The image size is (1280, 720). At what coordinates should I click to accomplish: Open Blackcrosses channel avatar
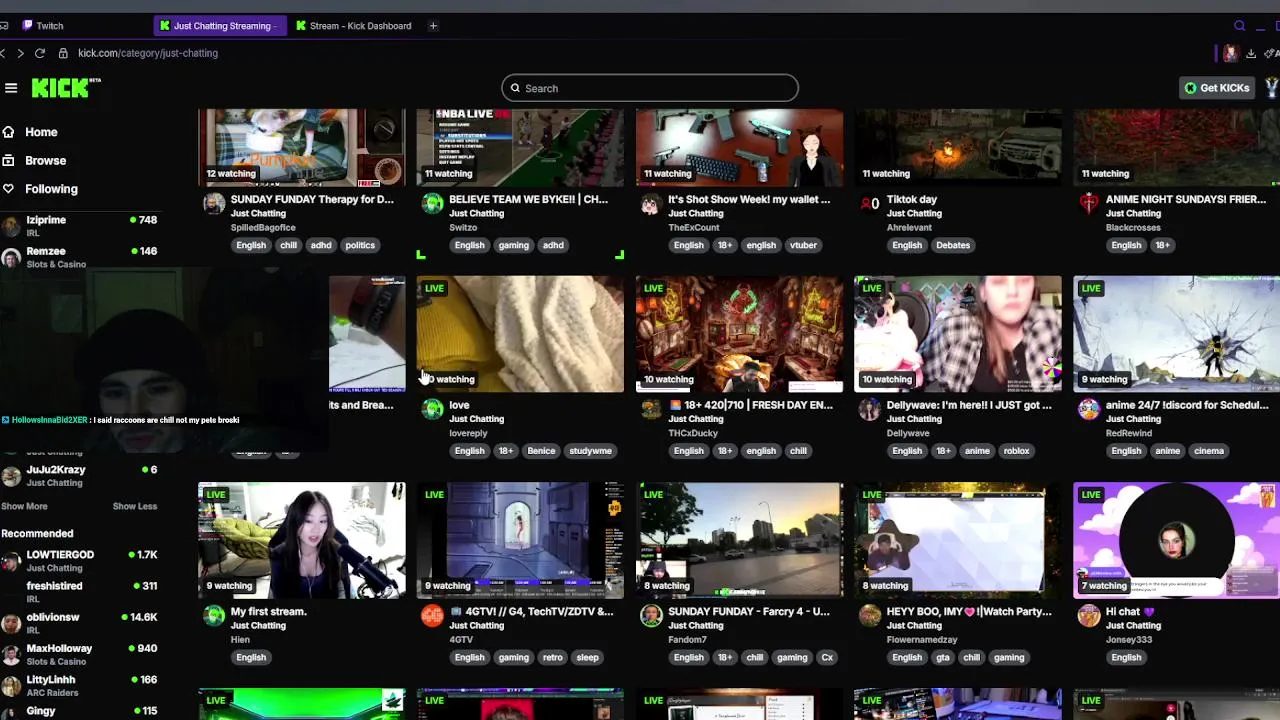(1089, 205)
